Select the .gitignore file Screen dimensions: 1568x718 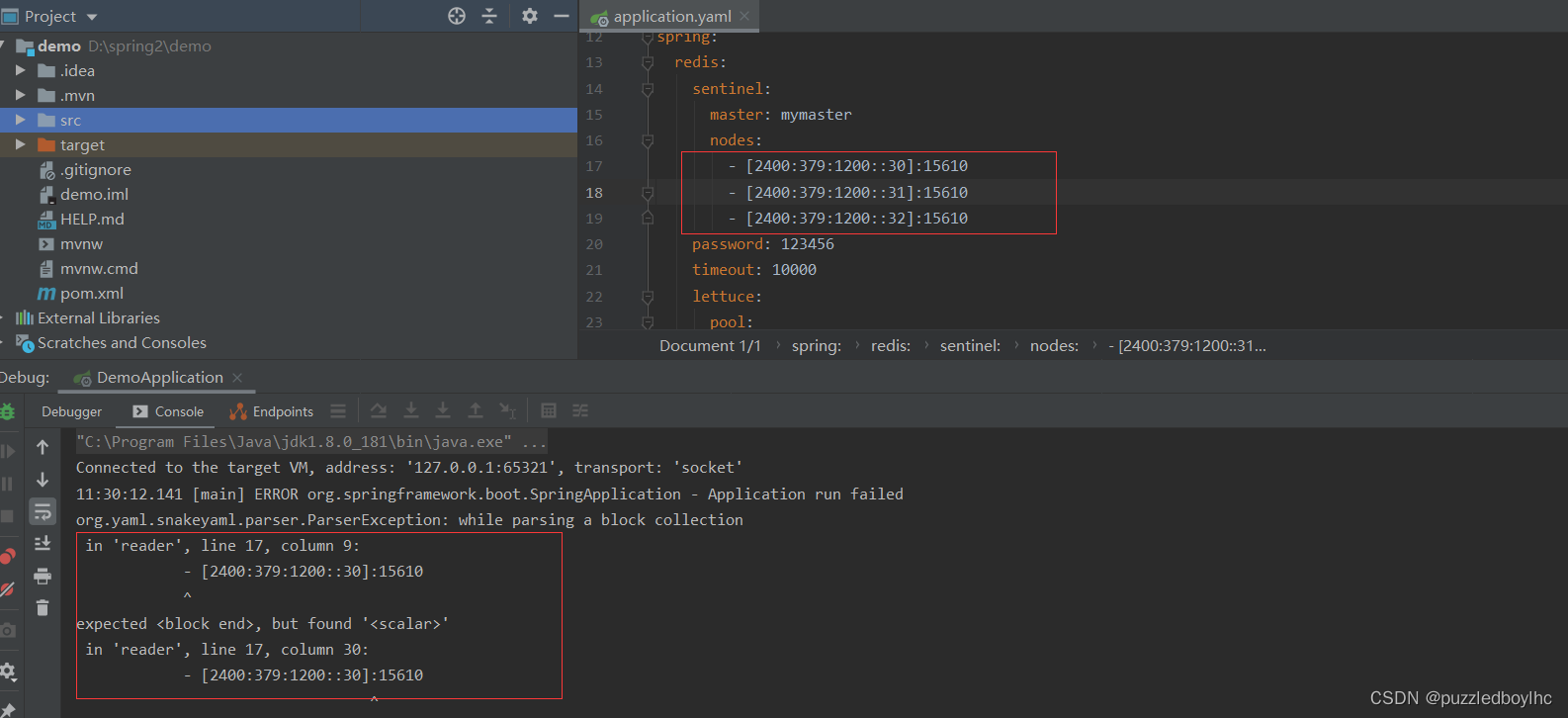click(x=95, y=169)
